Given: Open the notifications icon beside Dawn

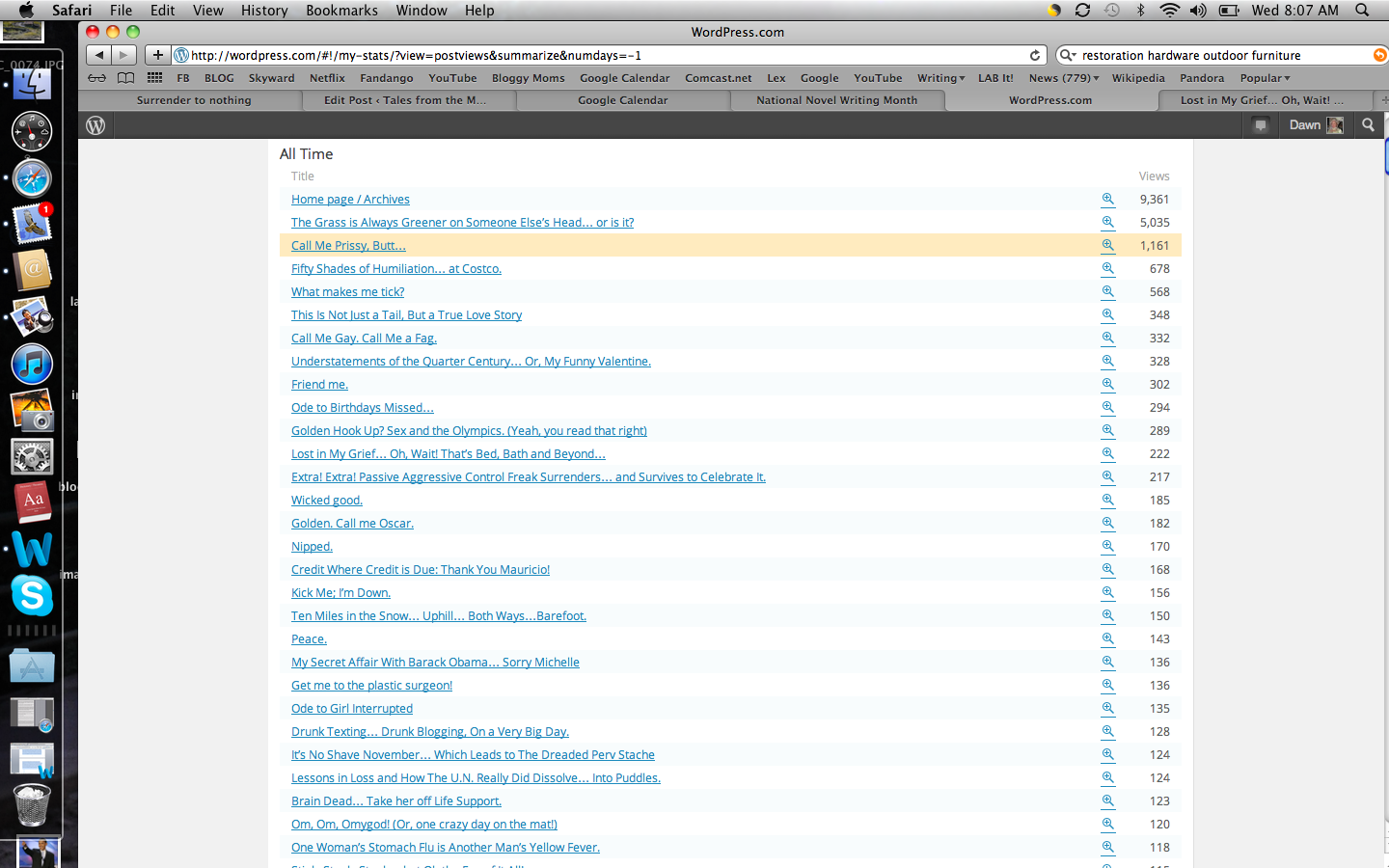Looking at the screenshot, I should pyautogui.click(x=1260, y=125).
